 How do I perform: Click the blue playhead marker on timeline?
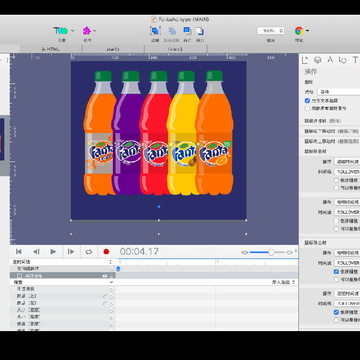[x=118, y=269]
